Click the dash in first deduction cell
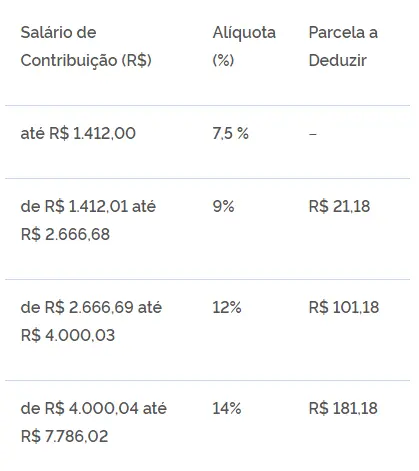The height and width of the screenshot is (471, 419). point(313,134)
